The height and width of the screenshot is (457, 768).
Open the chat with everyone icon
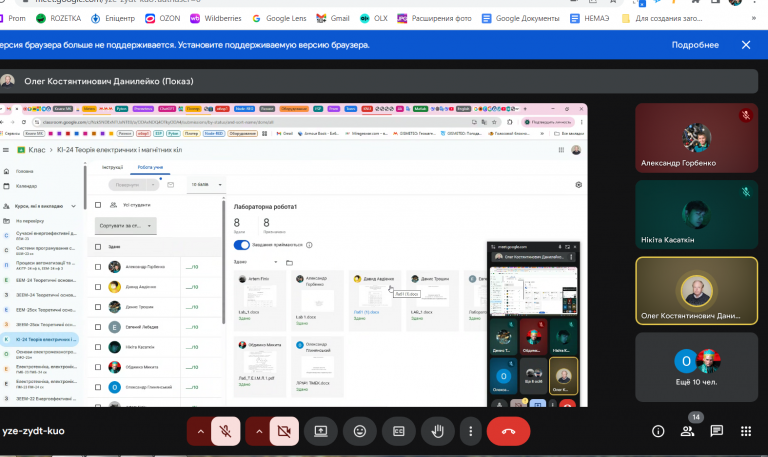point(717,431)
